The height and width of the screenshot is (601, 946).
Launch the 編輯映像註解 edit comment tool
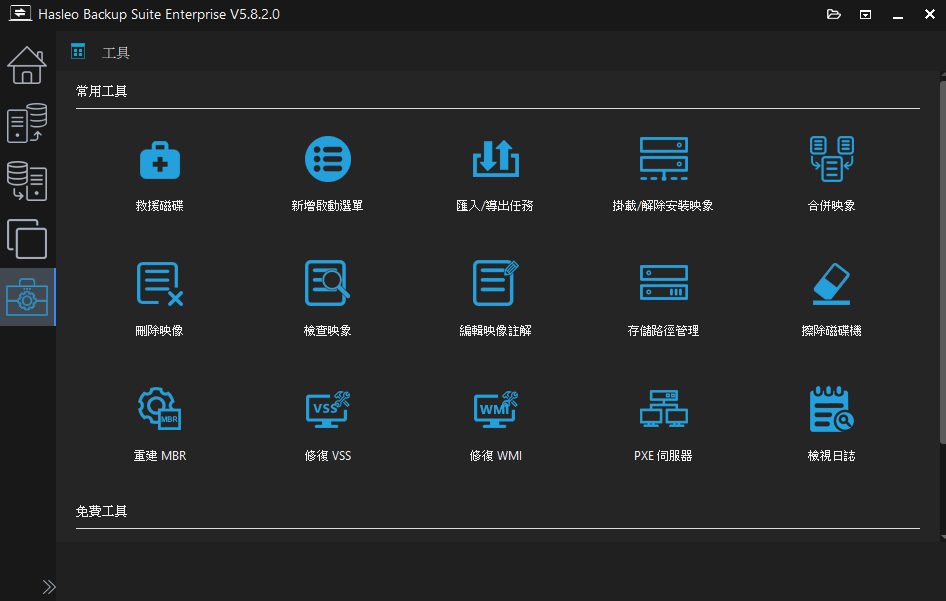click(x=495, y=284)
